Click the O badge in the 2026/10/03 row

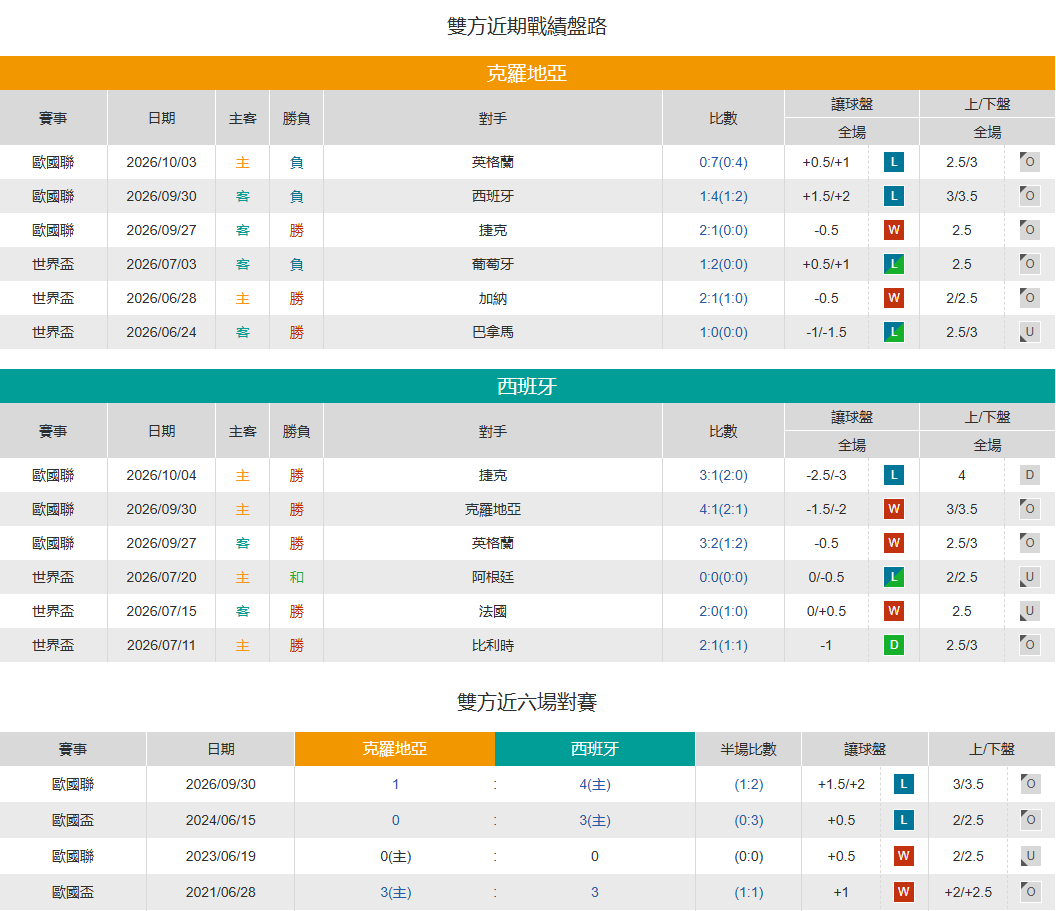click(x=1030, y=162)
